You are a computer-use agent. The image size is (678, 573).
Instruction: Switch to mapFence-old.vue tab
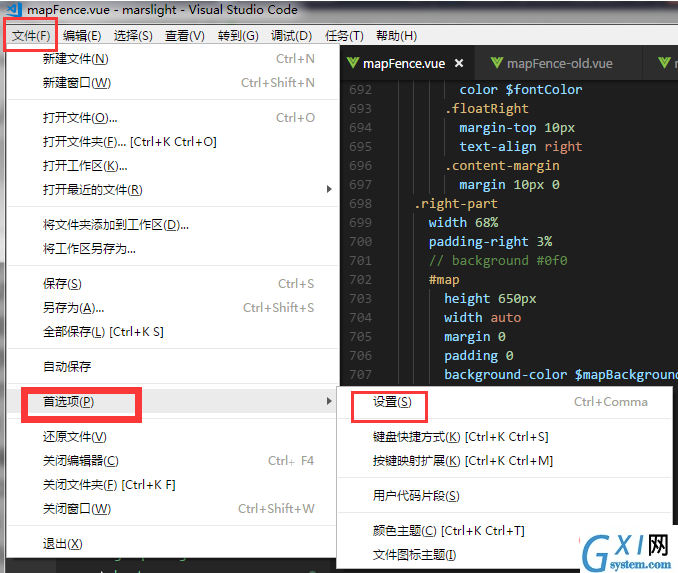click(x=559, y=63)
